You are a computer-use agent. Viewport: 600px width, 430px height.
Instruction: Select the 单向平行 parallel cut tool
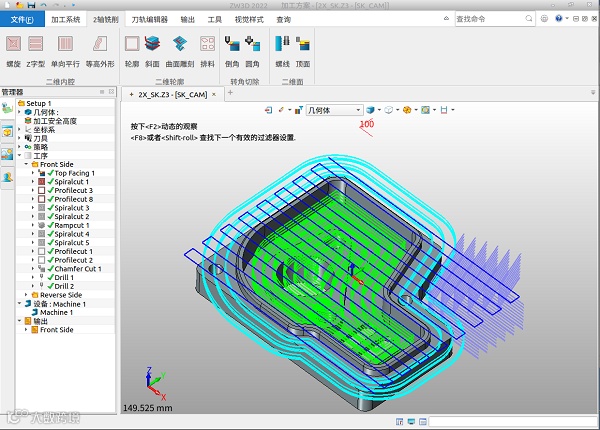click(x=65, y=51)
